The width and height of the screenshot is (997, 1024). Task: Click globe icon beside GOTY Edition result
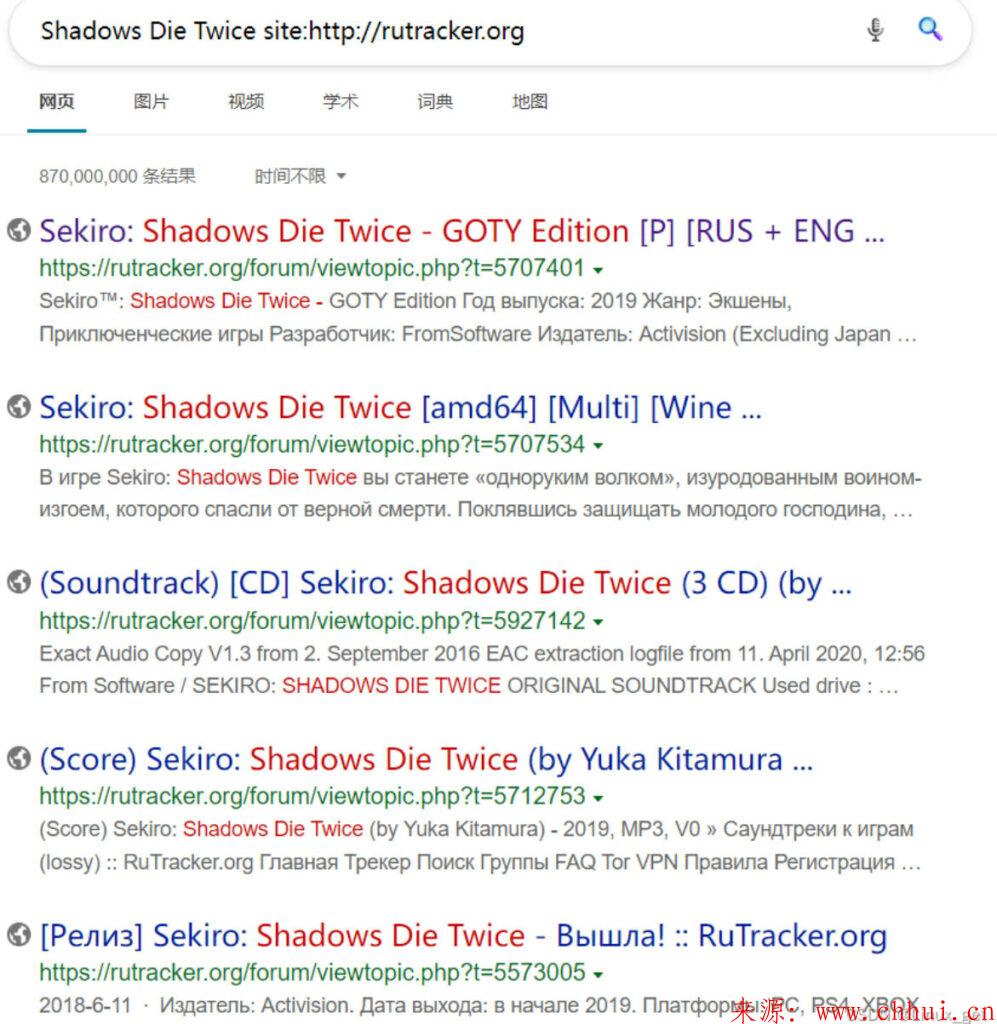tap(19, 230)
